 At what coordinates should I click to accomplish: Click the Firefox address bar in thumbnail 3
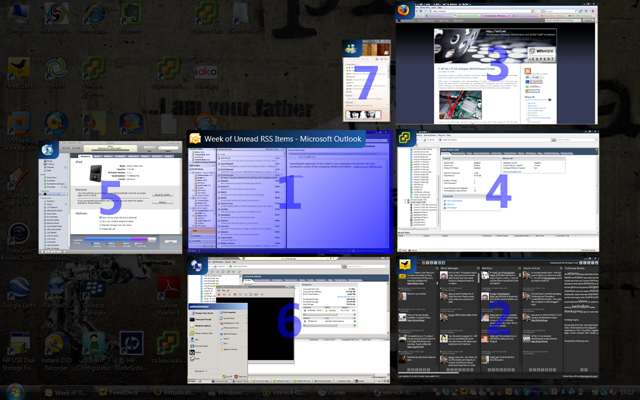click(x=470, y=17)
